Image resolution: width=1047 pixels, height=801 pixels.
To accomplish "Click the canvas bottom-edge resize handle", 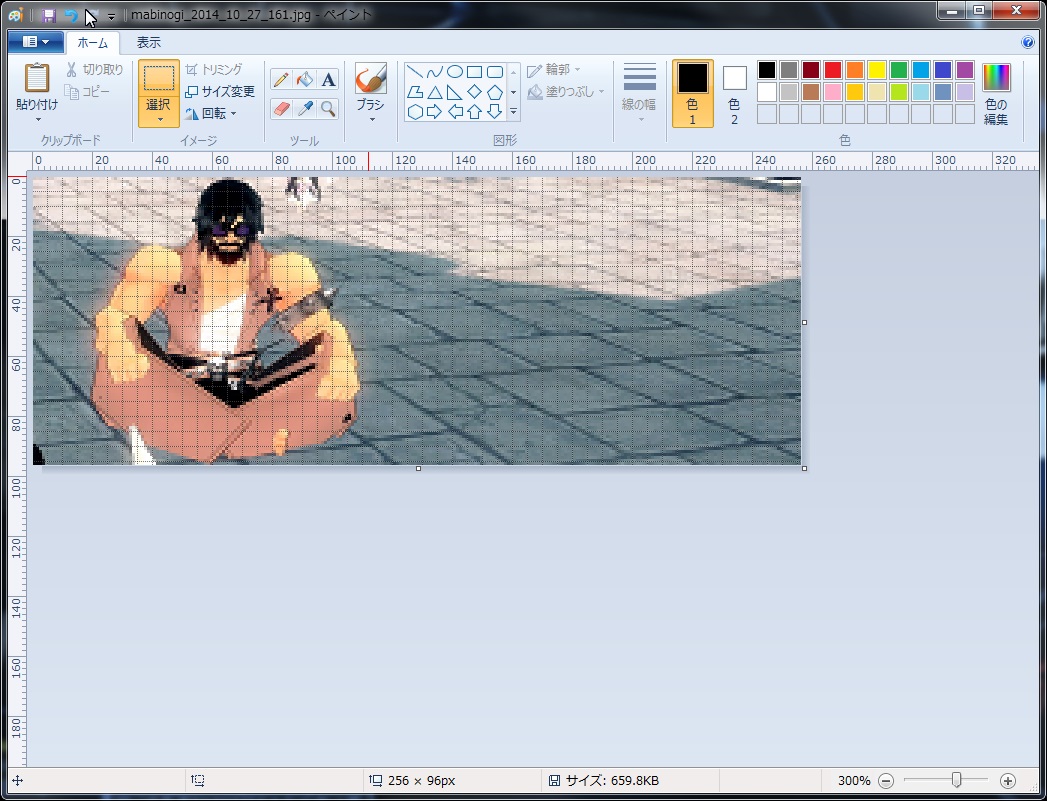I will click(419, 469).
